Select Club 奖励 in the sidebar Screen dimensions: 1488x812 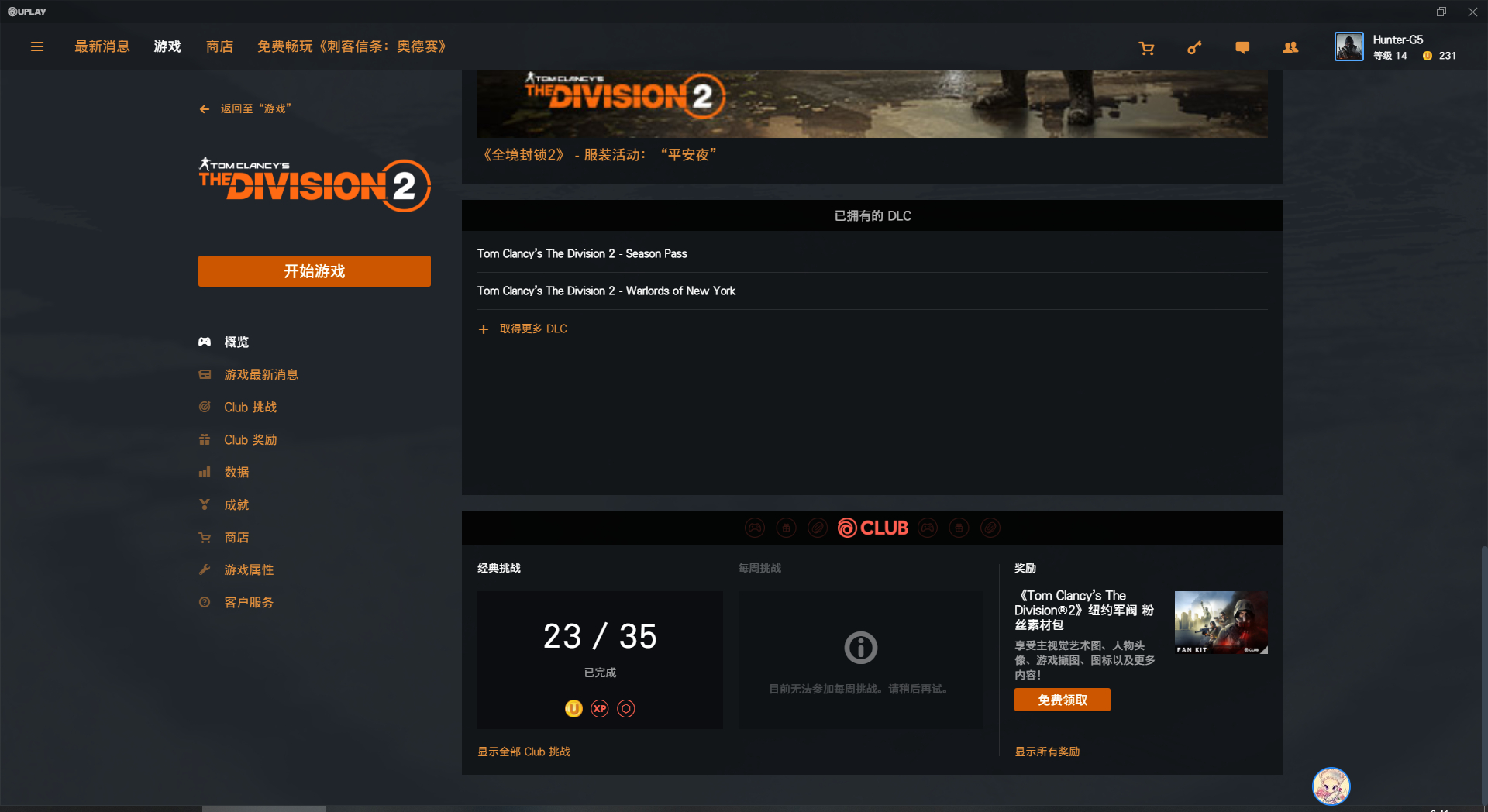tap(250, 439)
